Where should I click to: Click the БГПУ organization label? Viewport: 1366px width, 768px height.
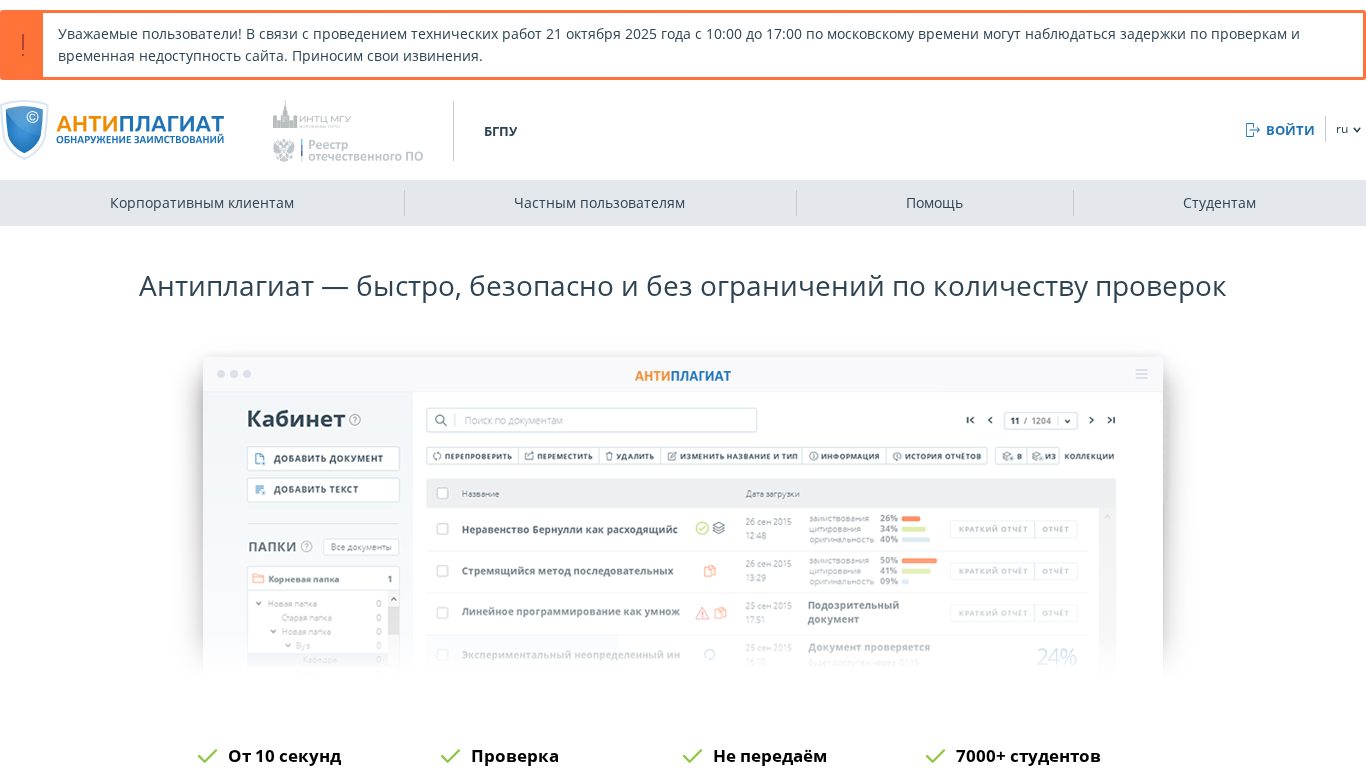coord(501,131)
